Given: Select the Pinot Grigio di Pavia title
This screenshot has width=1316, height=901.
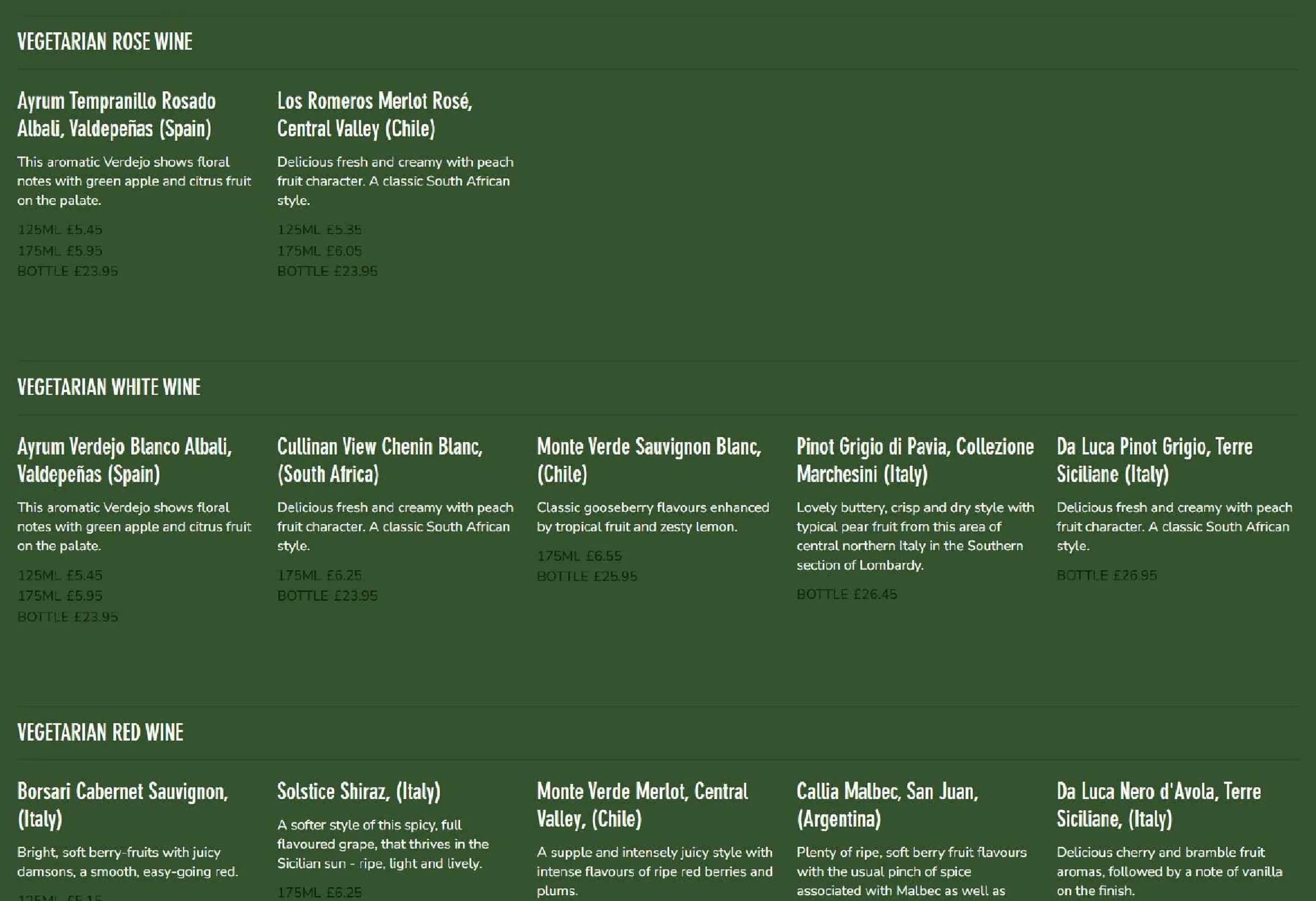Looking at the screenshot, I should pos(916,461).
